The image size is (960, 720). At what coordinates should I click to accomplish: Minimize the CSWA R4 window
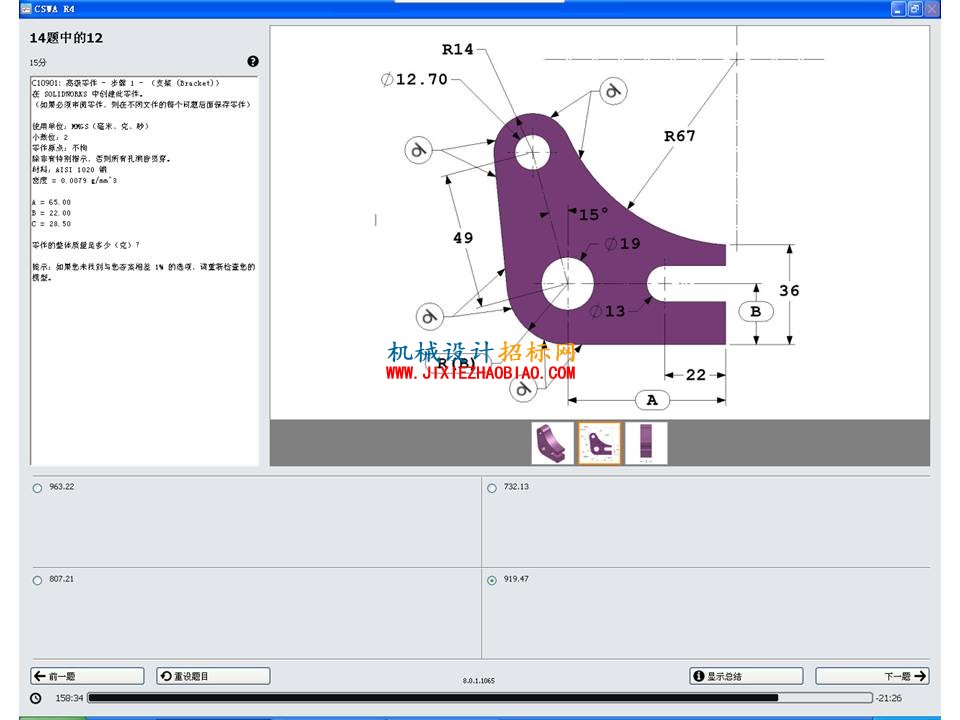coord(898,9)
